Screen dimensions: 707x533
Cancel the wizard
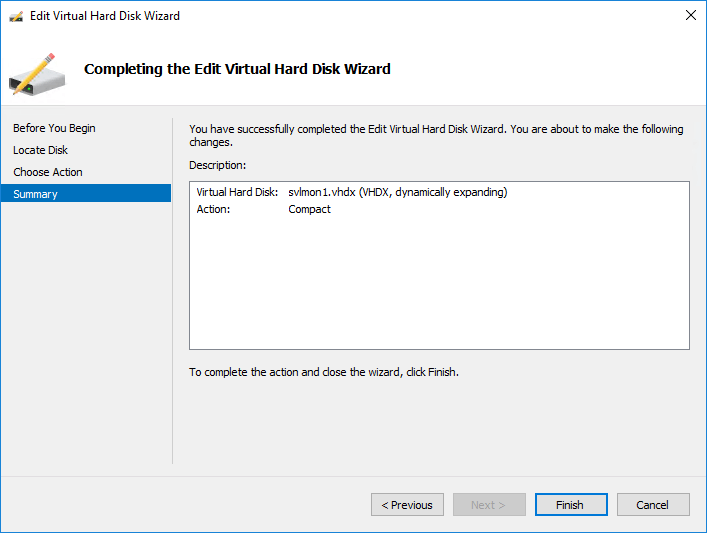pyautogui.click(x=653, y=505)
